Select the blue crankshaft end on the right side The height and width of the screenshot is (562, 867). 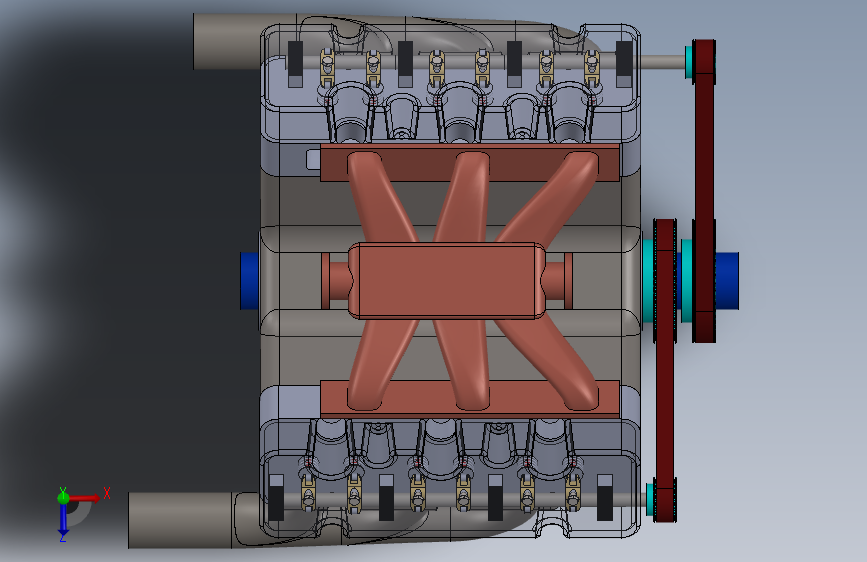[727, 280]
